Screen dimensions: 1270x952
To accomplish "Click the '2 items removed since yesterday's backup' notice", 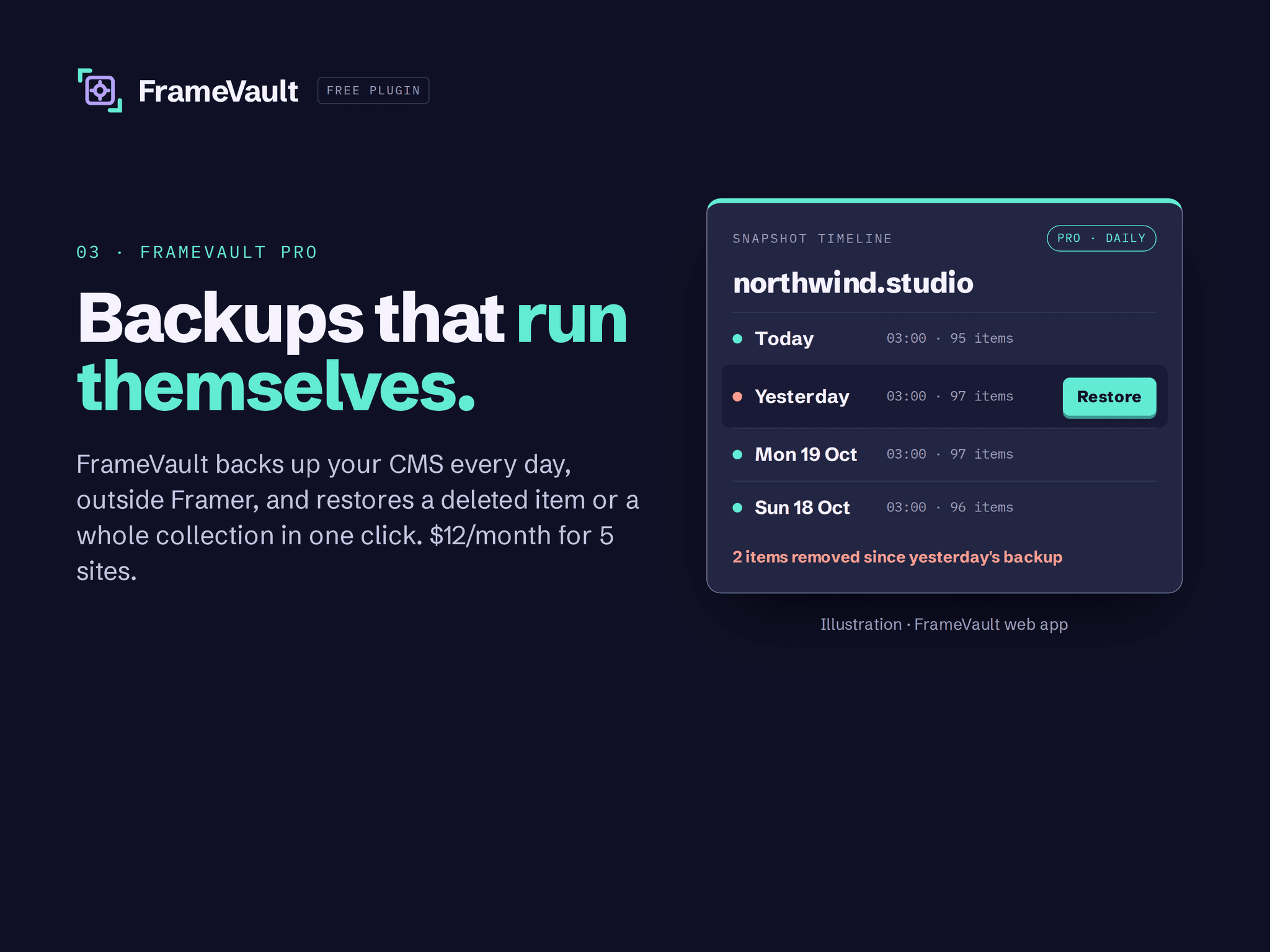I will pyautogui.click(x=897, y=557).
